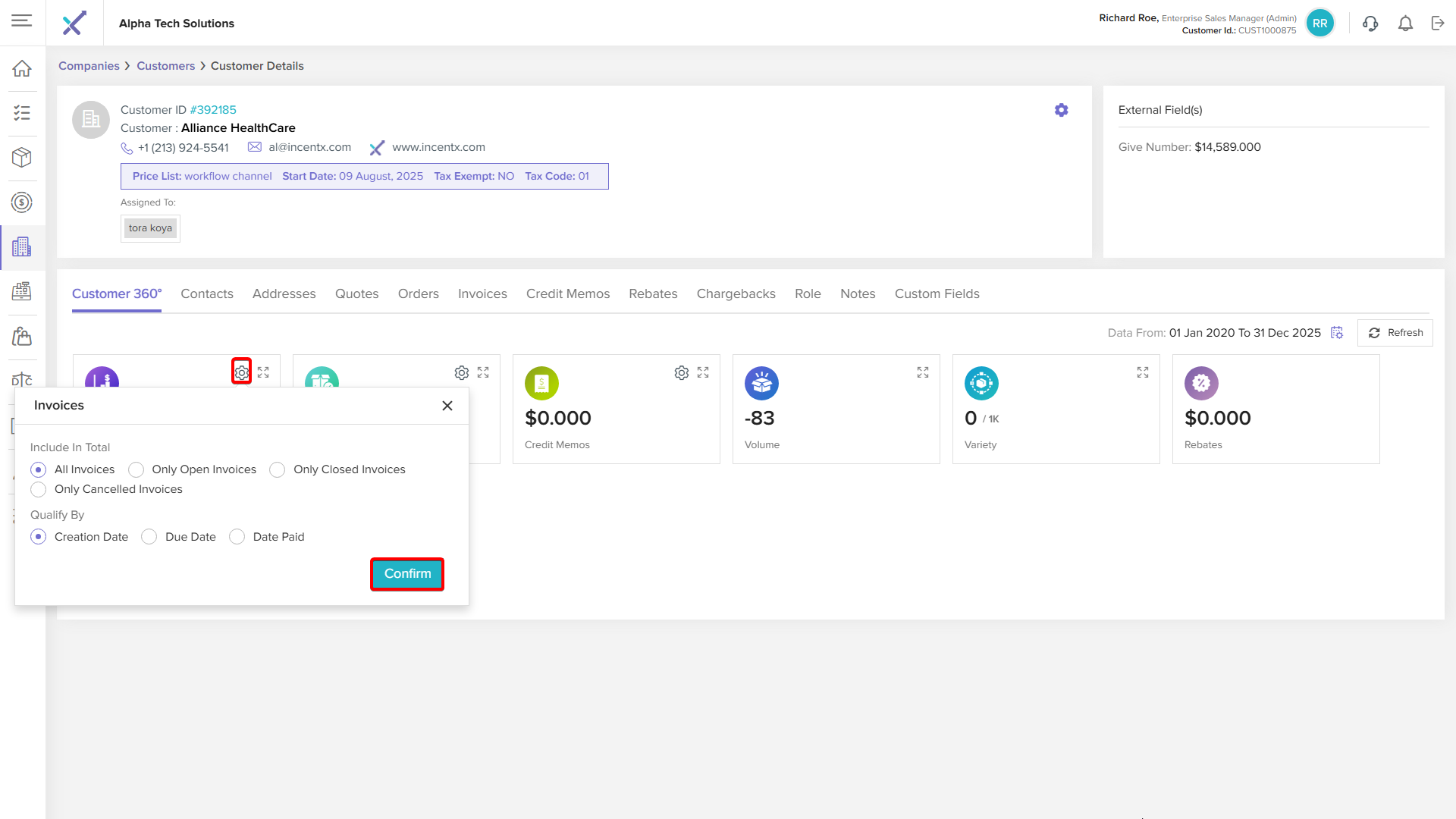Open the Credit Memos card settings gear
This screenshot has width=1456, height=819.
(681, 372)
